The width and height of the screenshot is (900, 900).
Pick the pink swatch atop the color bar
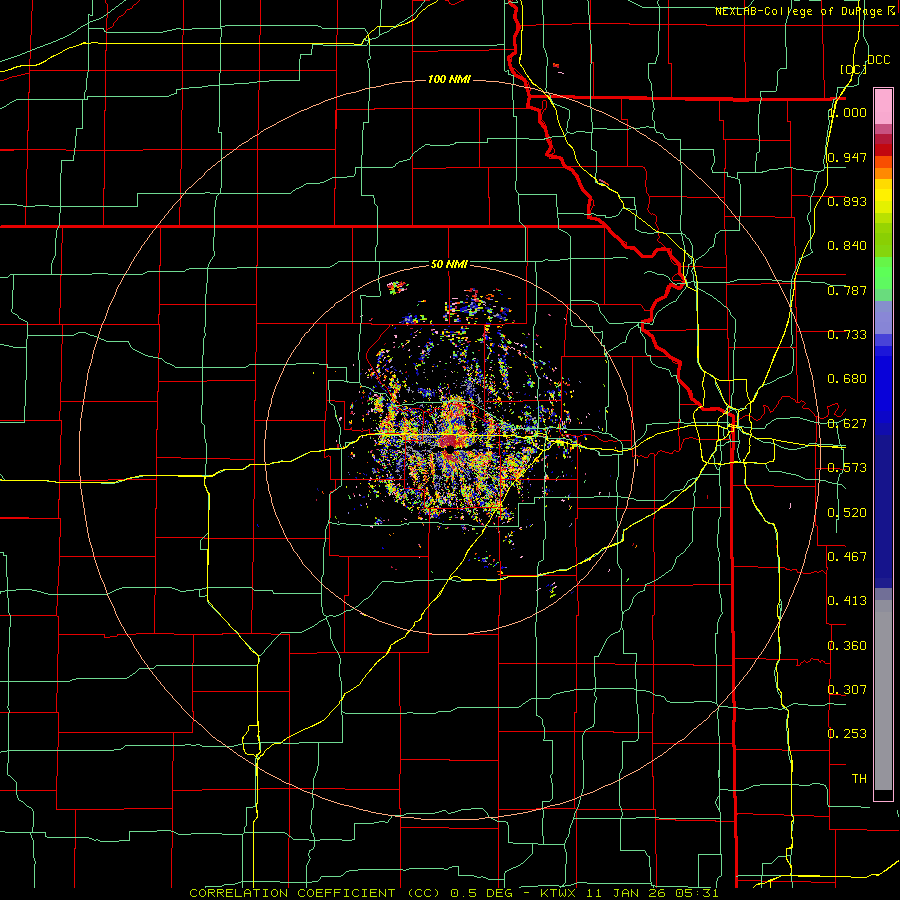tap(883, 106)
